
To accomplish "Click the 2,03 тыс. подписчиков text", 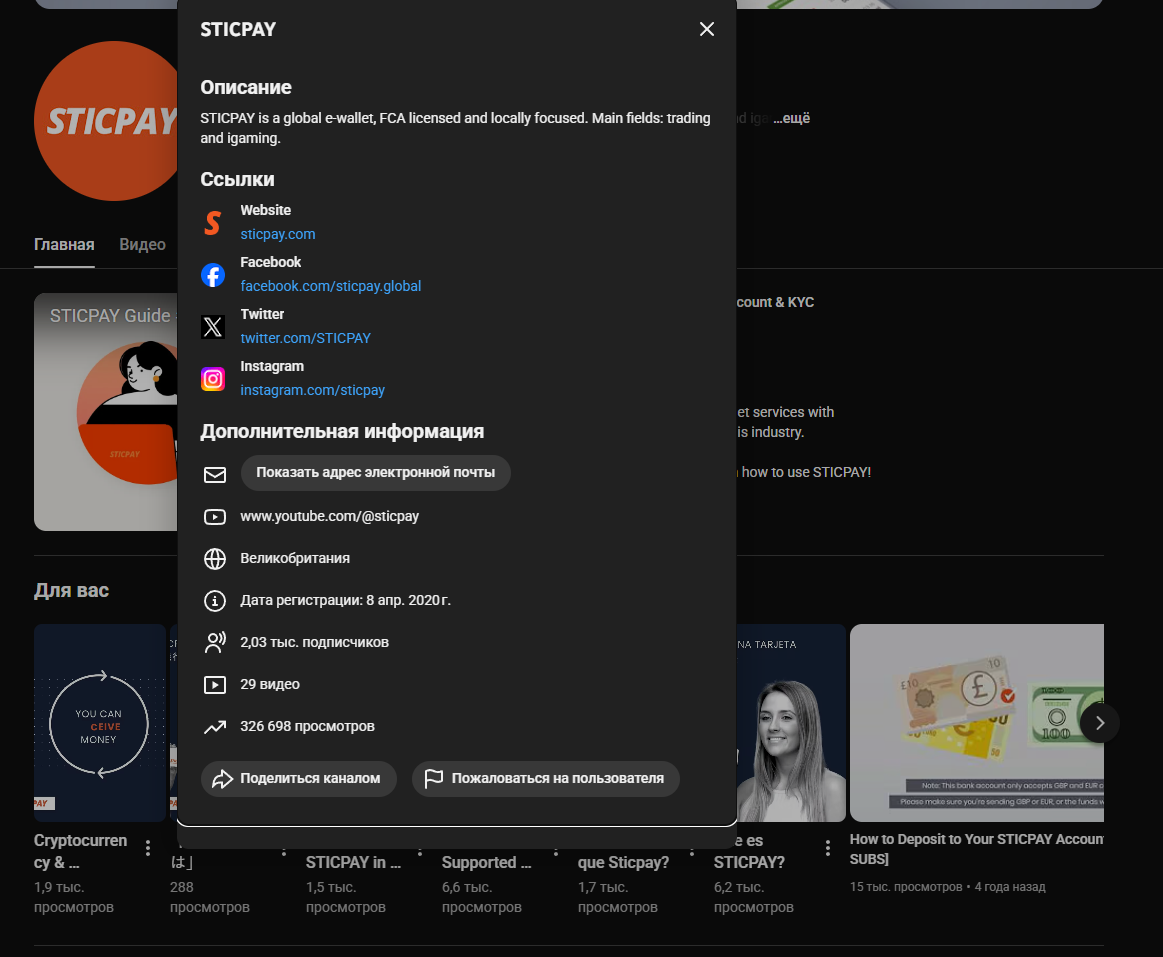I will 314,642.
